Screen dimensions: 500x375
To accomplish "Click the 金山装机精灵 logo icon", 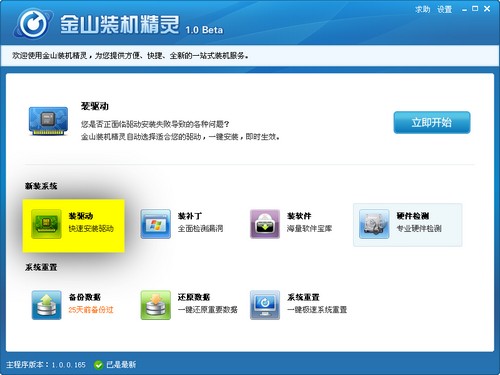I will click(33, 23).
